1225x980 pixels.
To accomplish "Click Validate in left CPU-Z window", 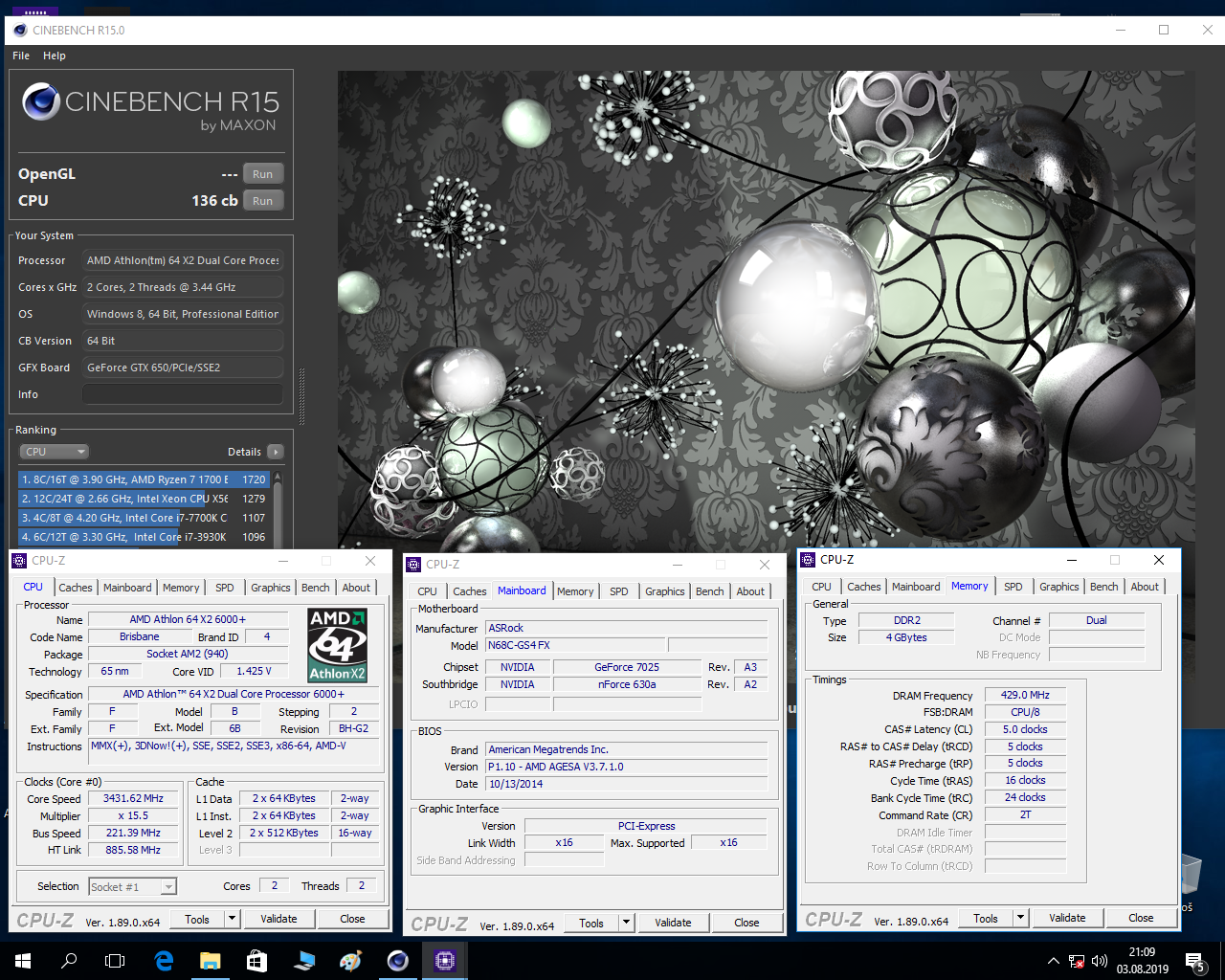I will (x=278, y=919).
